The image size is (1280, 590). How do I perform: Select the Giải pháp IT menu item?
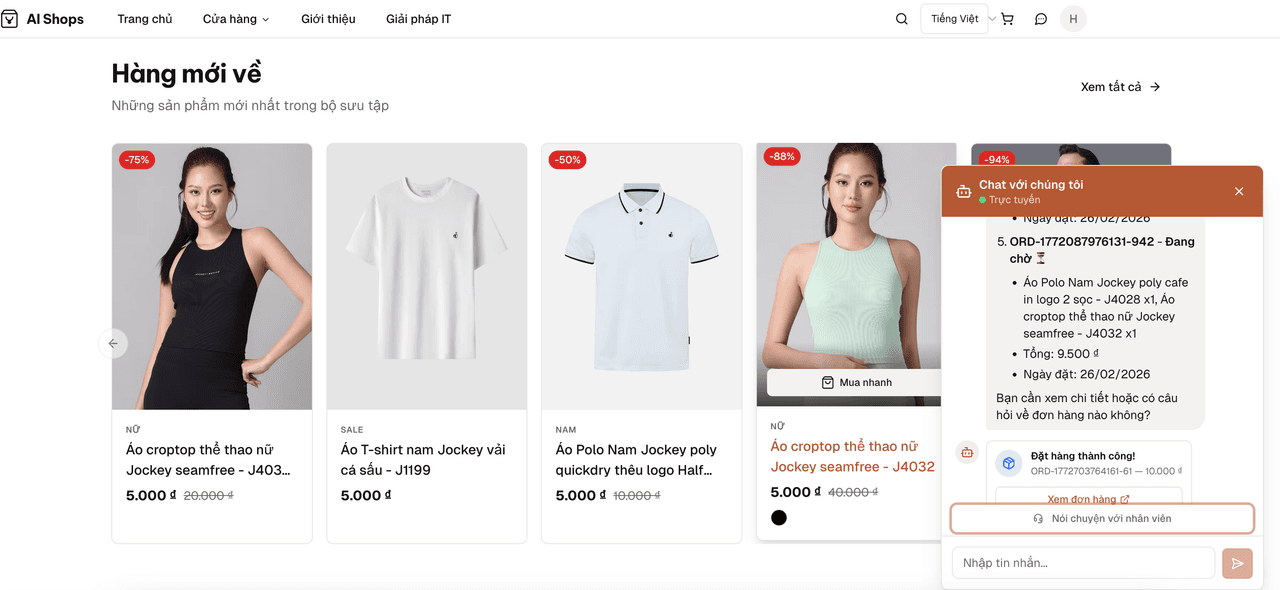point(418,18)
